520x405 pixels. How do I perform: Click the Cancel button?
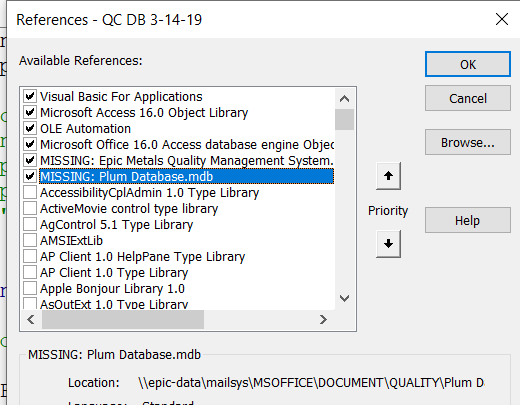click(x=468, y=98)
